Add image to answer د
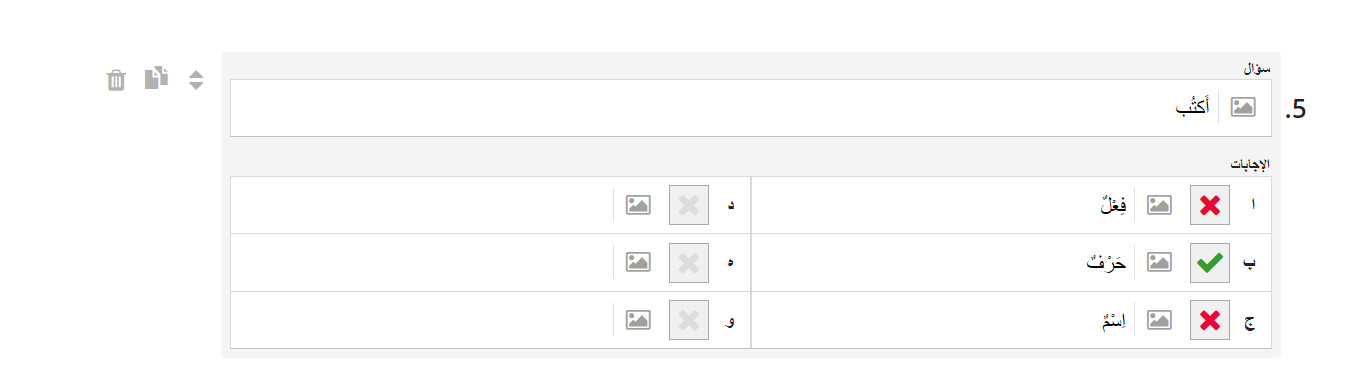Viewport: 1358px width, 383px height. (638, 205)
